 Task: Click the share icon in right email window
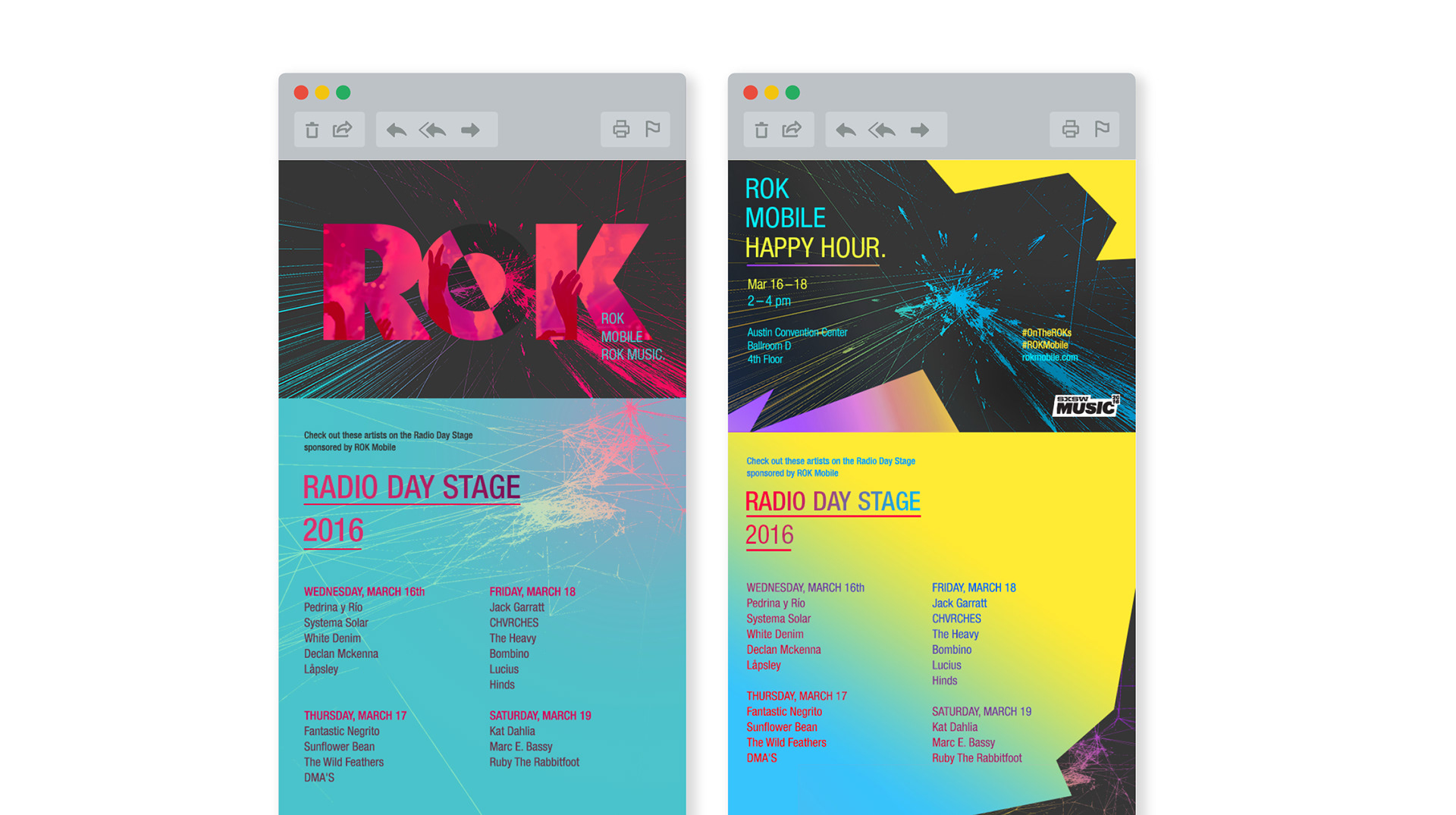[792, 129]
